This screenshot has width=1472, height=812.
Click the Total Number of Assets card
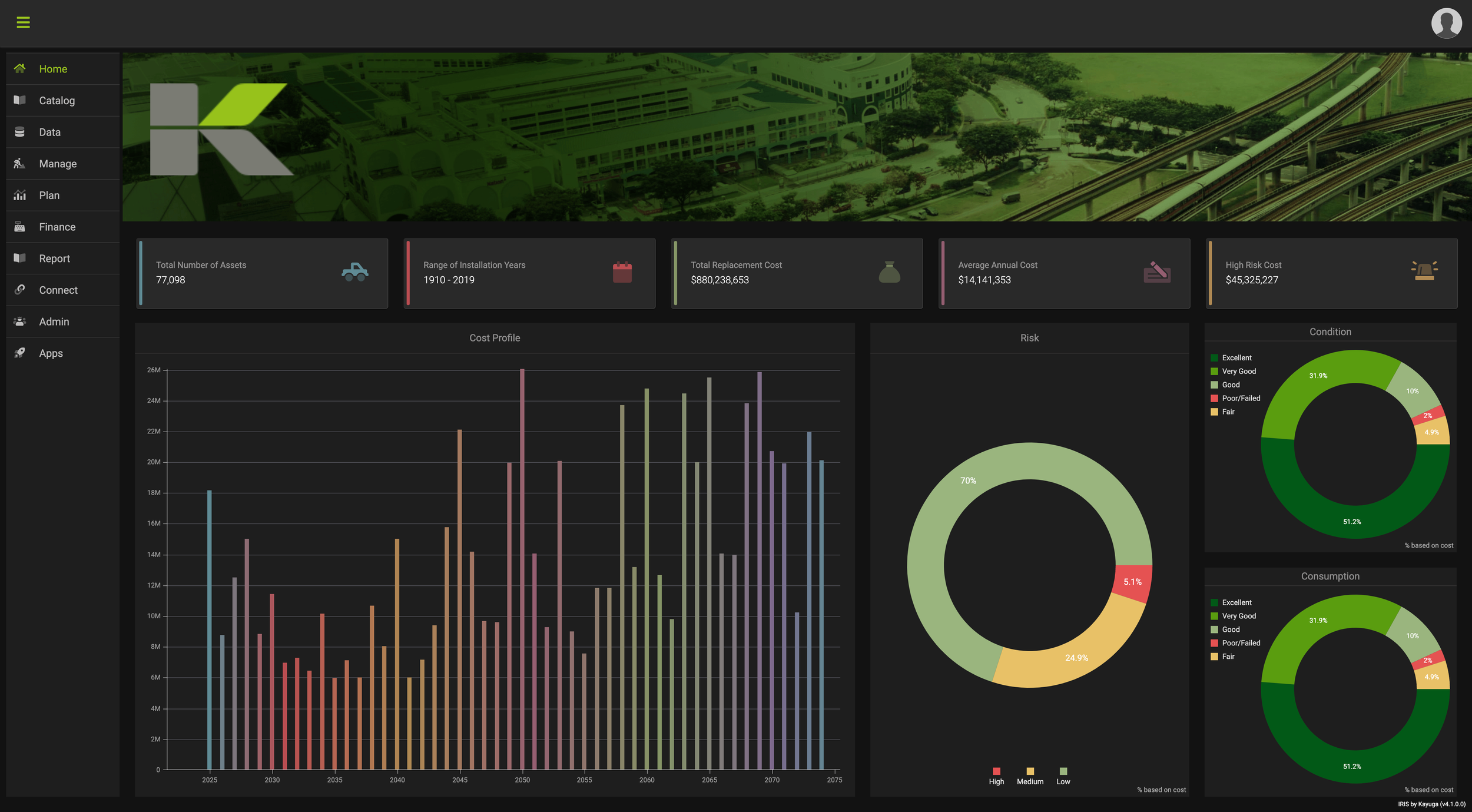tap(262, 273)
